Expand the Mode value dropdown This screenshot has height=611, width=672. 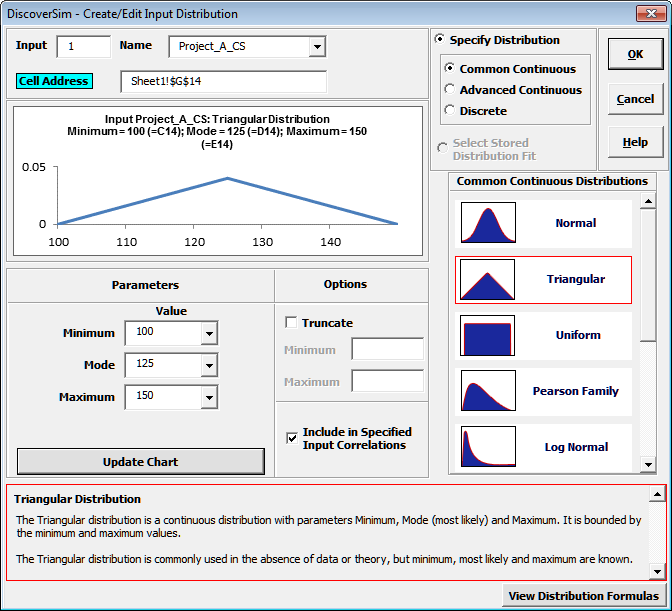click(208, 366)
